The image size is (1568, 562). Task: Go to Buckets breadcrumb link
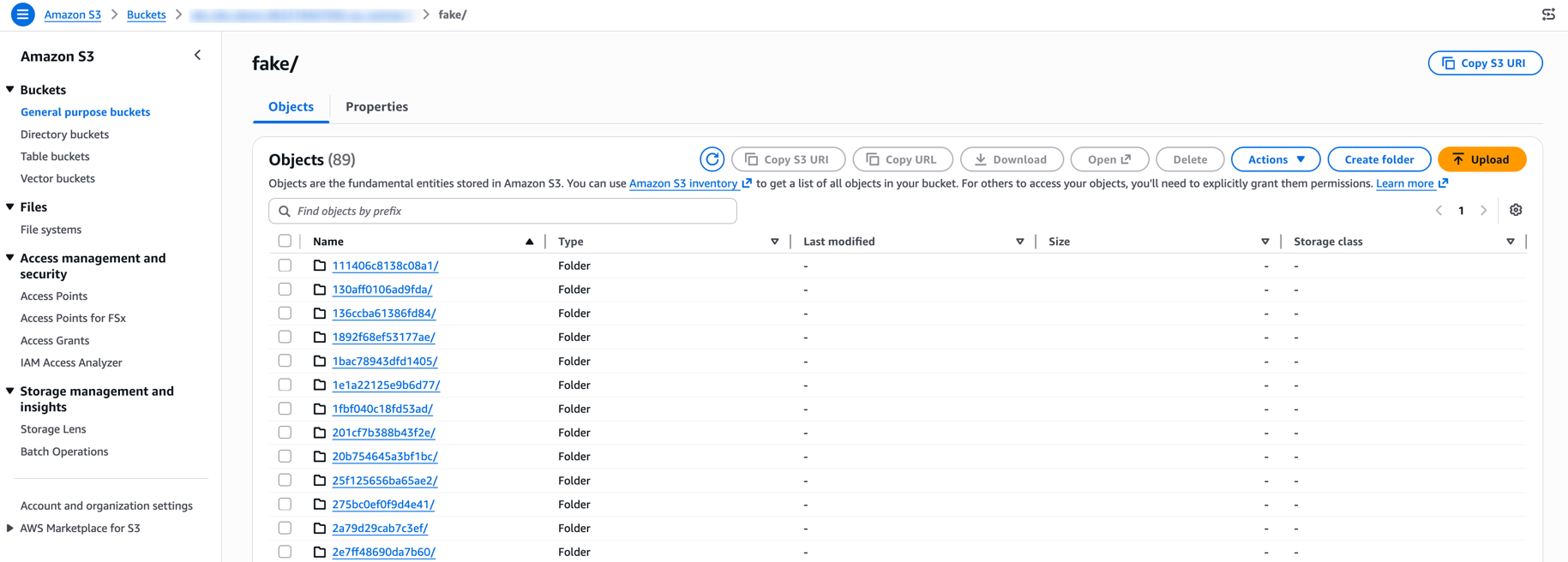coord(146,15)
